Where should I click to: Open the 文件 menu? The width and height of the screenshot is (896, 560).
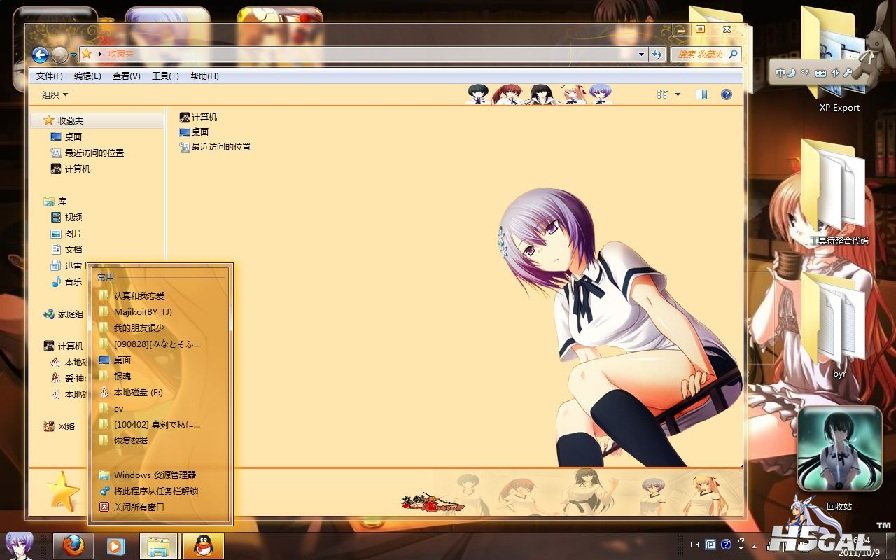(49, 76)
